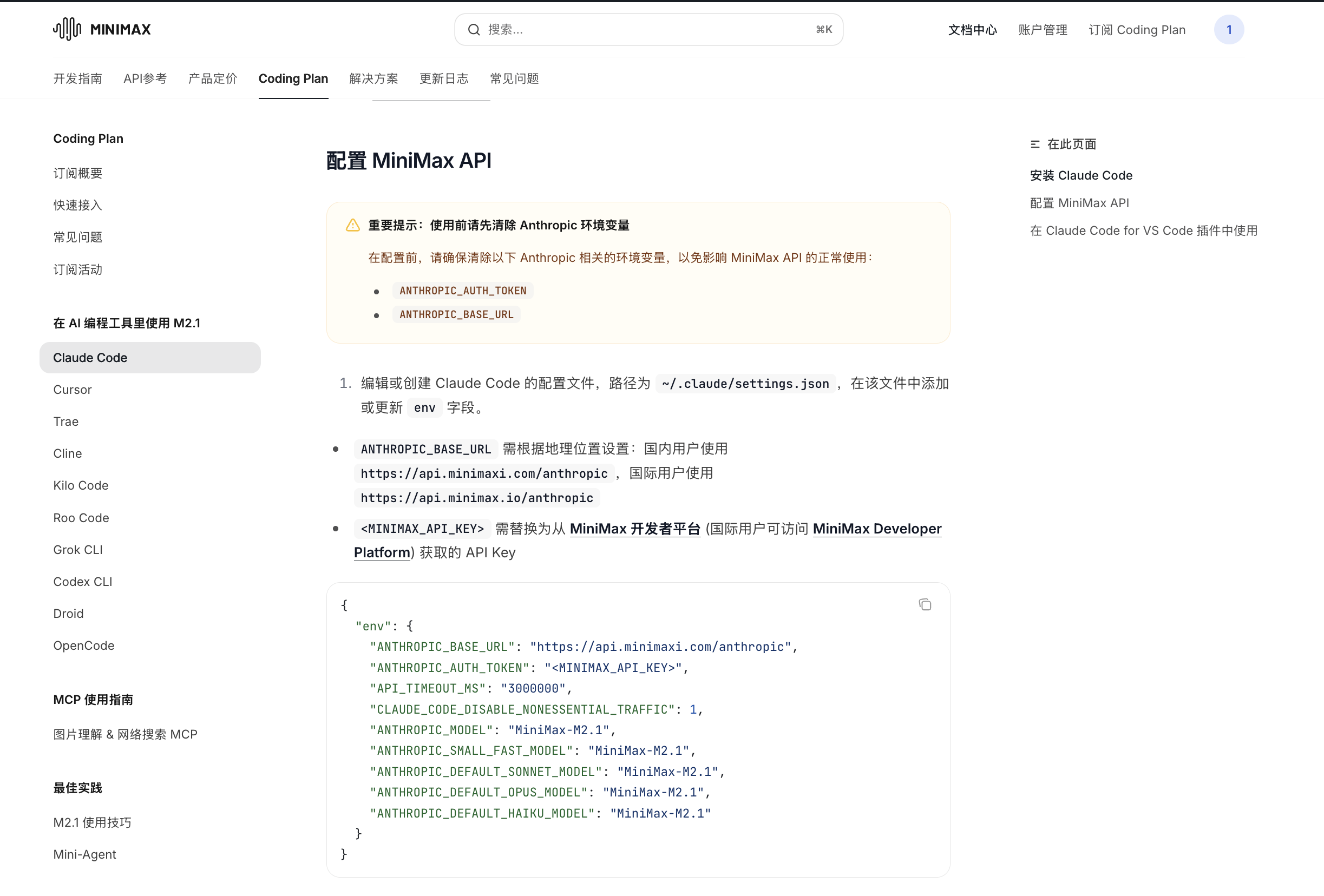Focus the 搜索 search field
1324x896 pixels.
click(648, 30)
